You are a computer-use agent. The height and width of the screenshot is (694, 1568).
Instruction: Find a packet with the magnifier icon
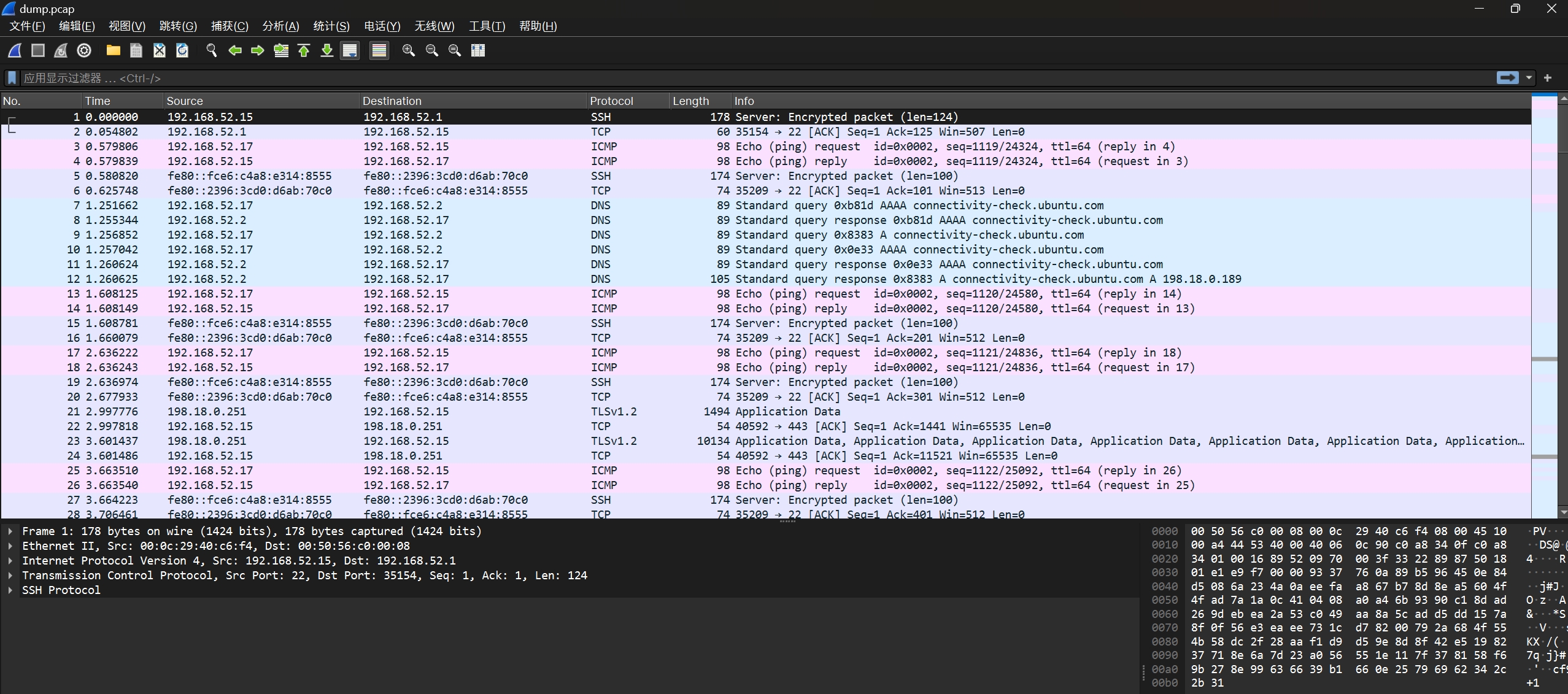pyautogui.click(x=212, y=50)
